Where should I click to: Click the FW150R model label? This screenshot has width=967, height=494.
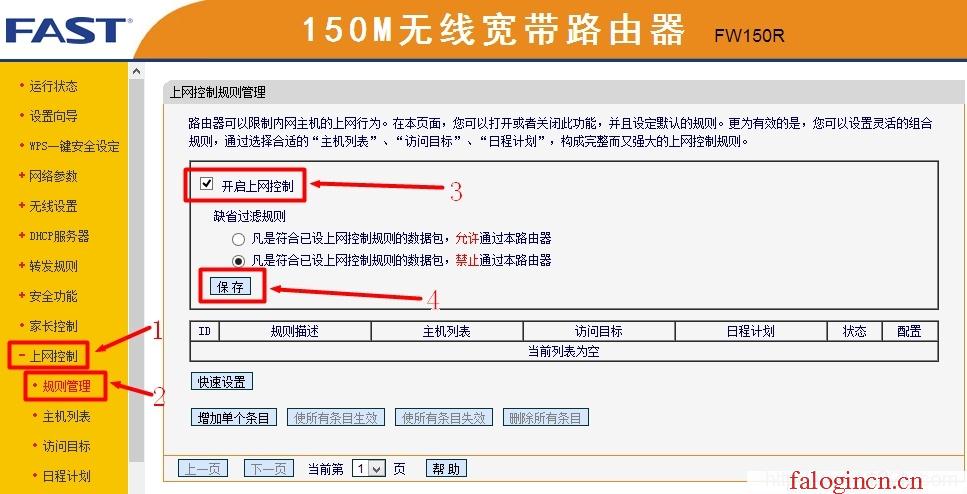click(x=749, y=35)
